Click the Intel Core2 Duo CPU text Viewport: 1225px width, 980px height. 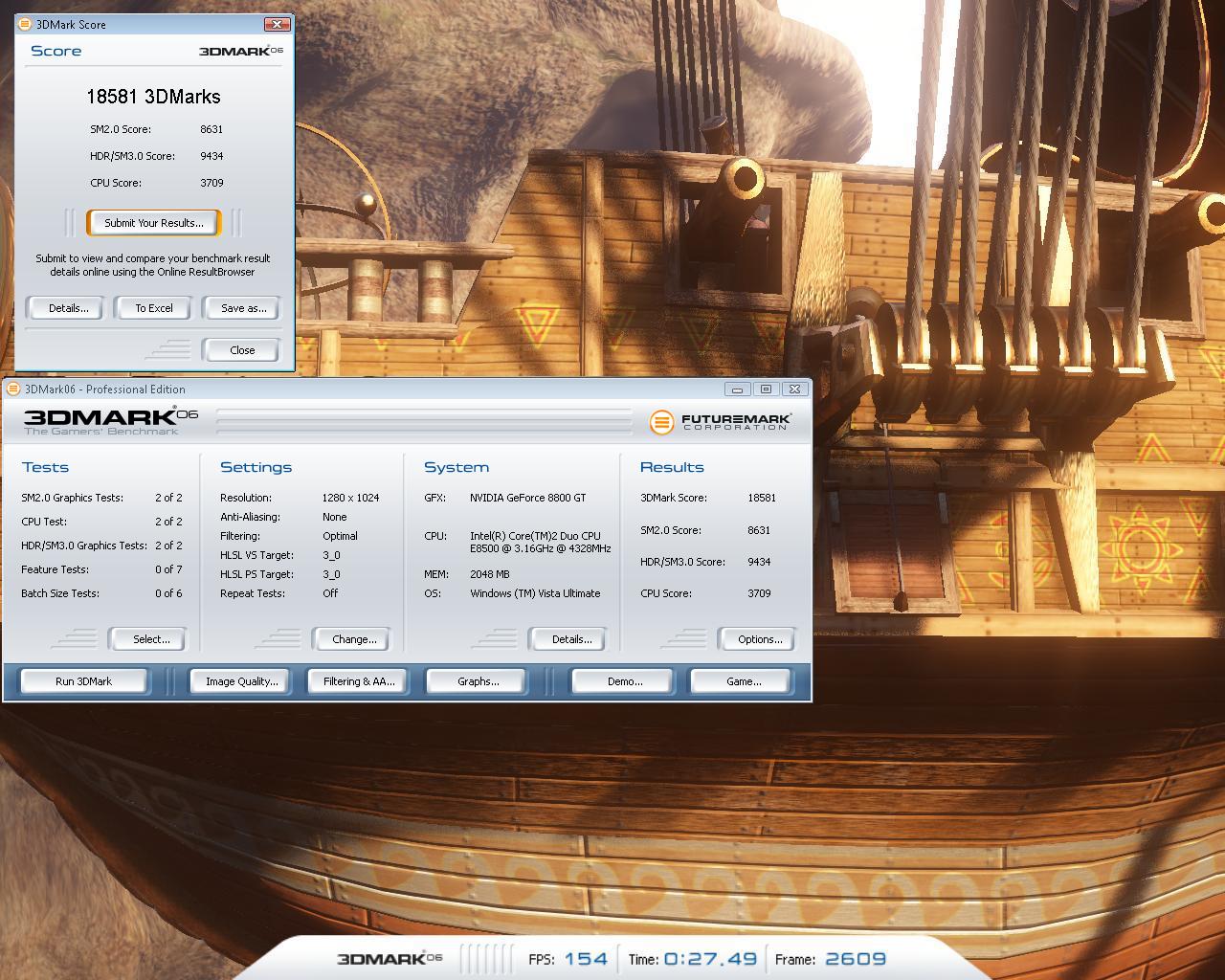(540, 542)
